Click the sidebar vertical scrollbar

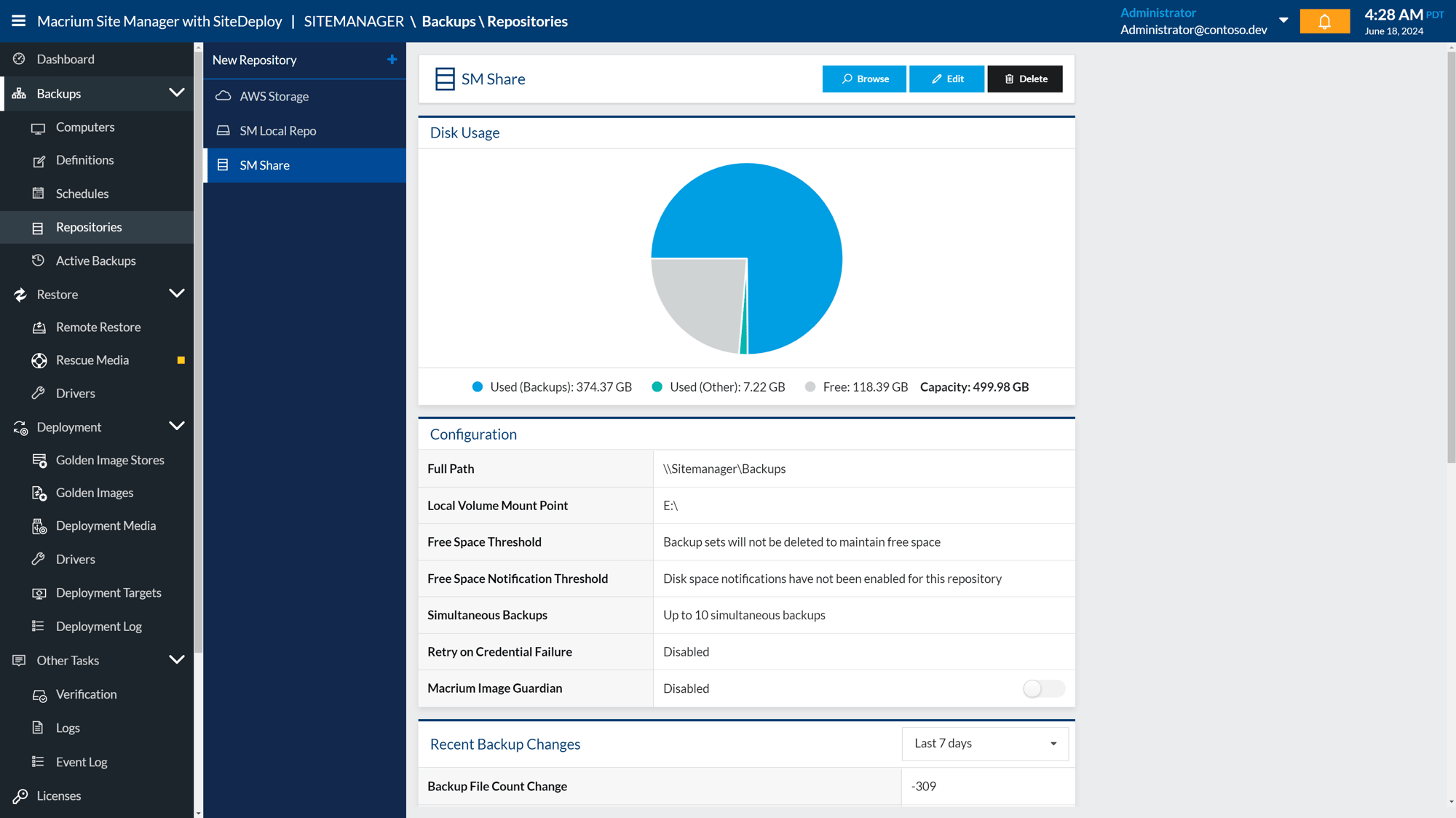pos(198,352)
